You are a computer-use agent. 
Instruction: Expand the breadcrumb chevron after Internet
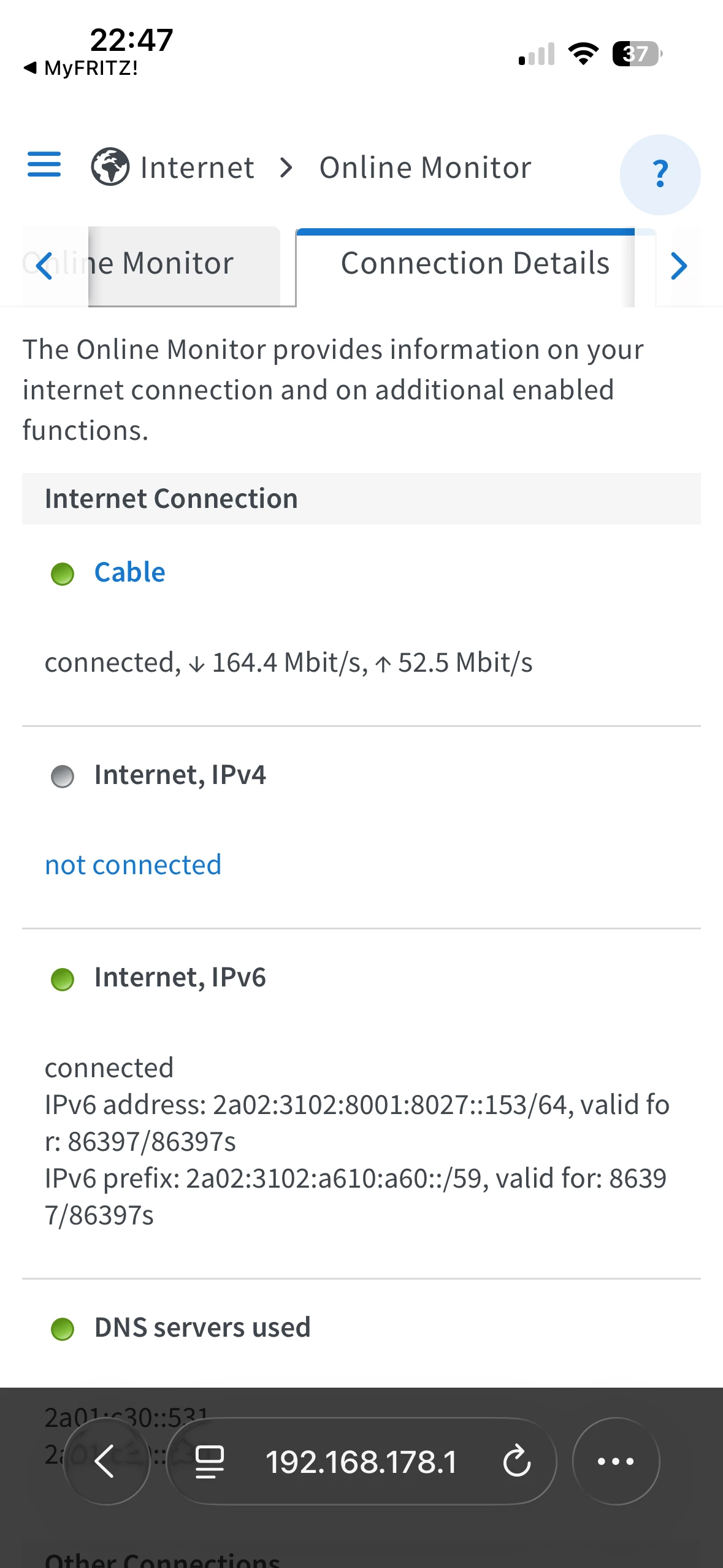pyautogui.click(x=286, y=167)
